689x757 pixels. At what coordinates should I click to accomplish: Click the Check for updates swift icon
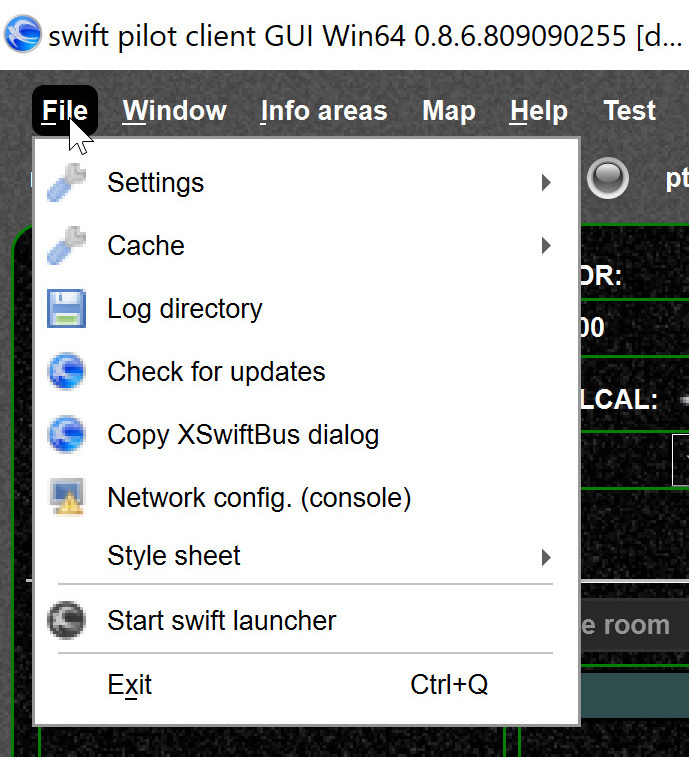67,371
